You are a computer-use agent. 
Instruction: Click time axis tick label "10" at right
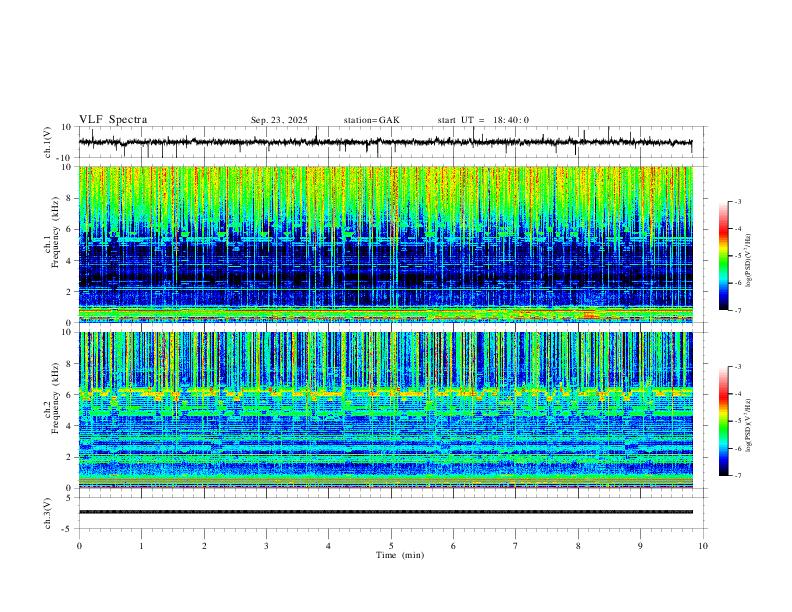[x=703, y=546]
